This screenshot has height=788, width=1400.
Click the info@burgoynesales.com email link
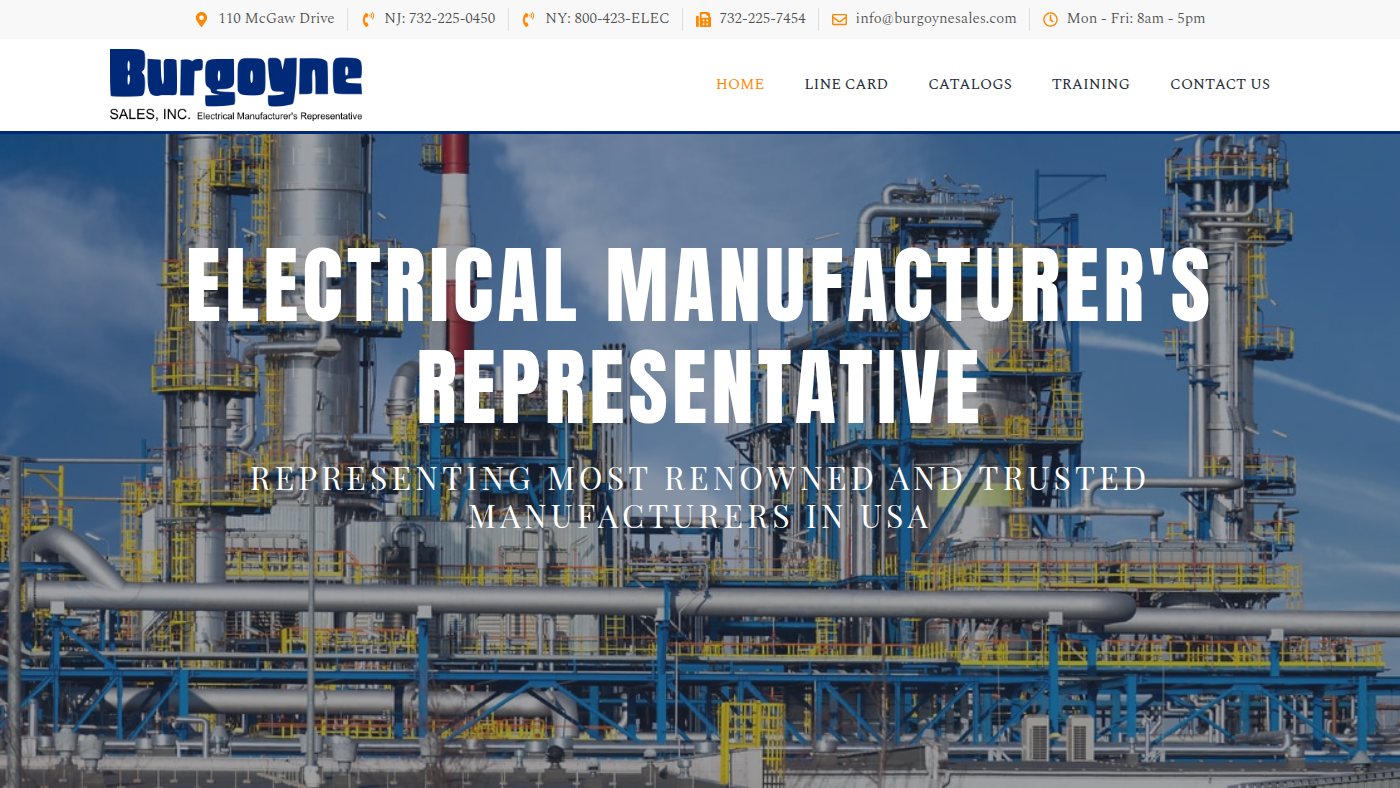(x=936, y=18)
